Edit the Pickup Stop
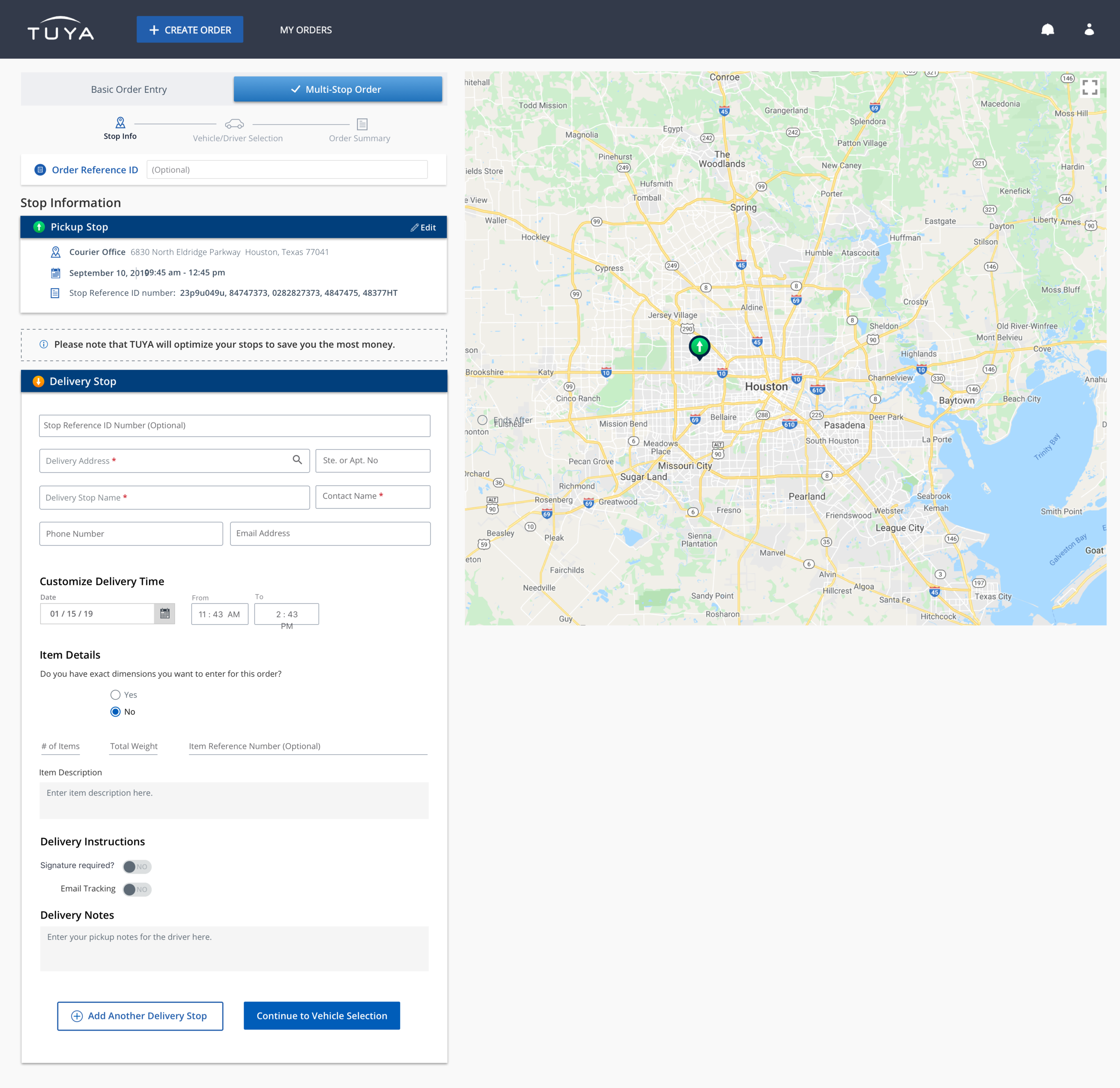 click(x=423, y=228)
